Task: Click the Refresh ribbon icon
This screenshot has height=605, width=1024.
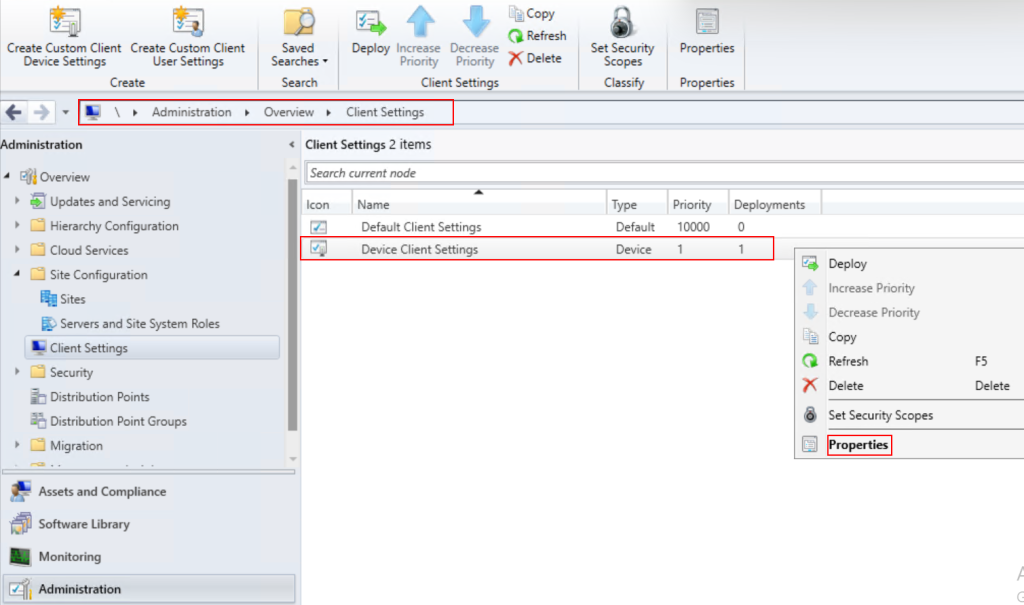Action: coord(516,36)
